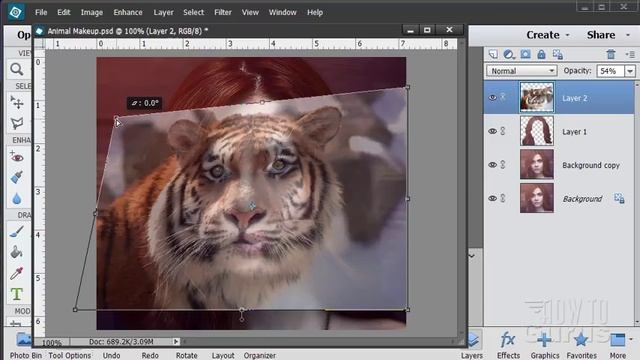
Task: Expand the Share dropdown
Action: point(628,35)
